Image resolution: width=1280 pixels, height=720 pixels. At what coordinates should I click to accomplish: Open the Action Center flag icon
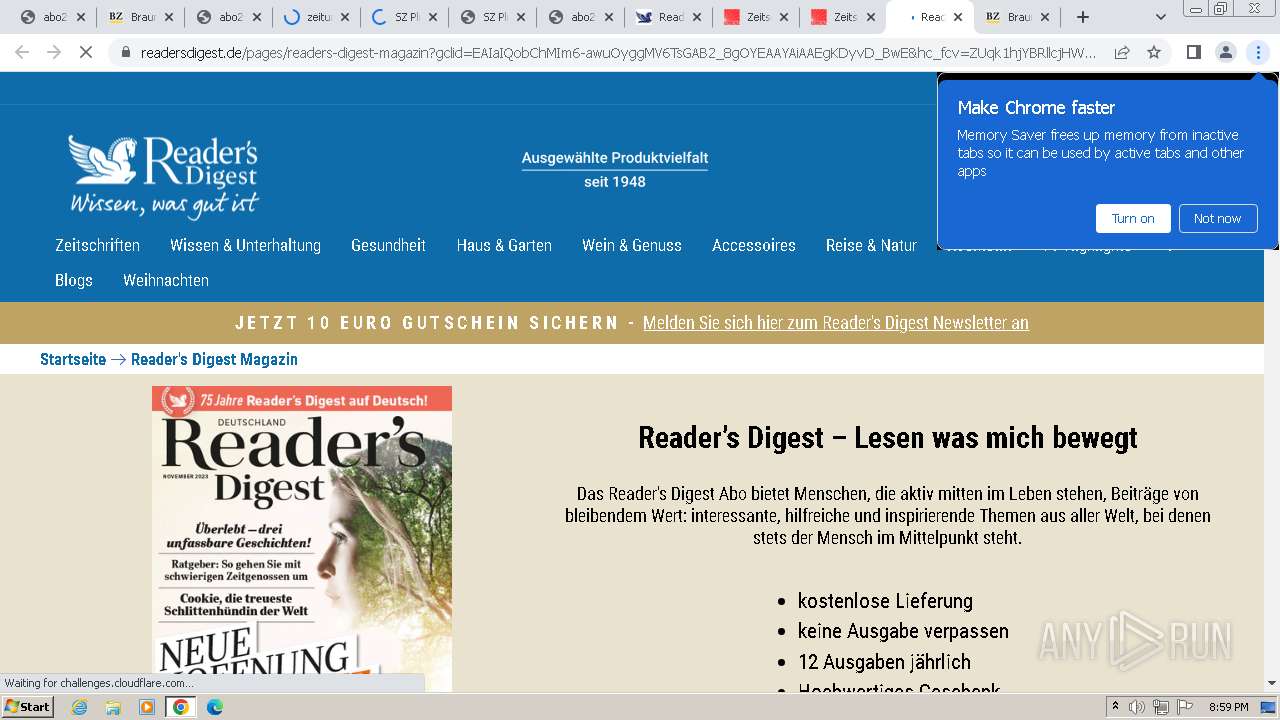pyautogui.click(x=1185, y=707)
